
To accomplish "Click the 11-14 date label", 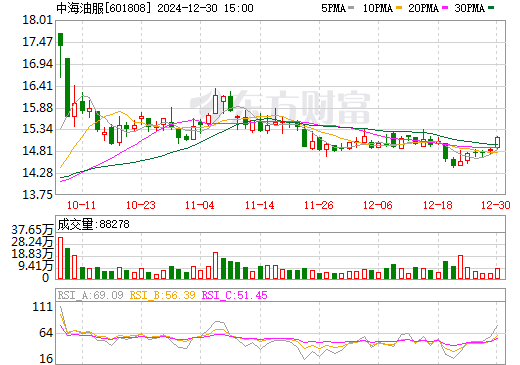I will coord(260,205).
